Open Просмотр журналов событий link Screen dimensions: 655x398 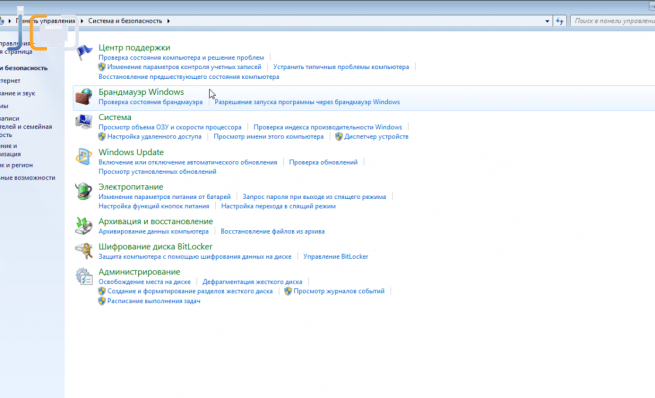(339, 291)
